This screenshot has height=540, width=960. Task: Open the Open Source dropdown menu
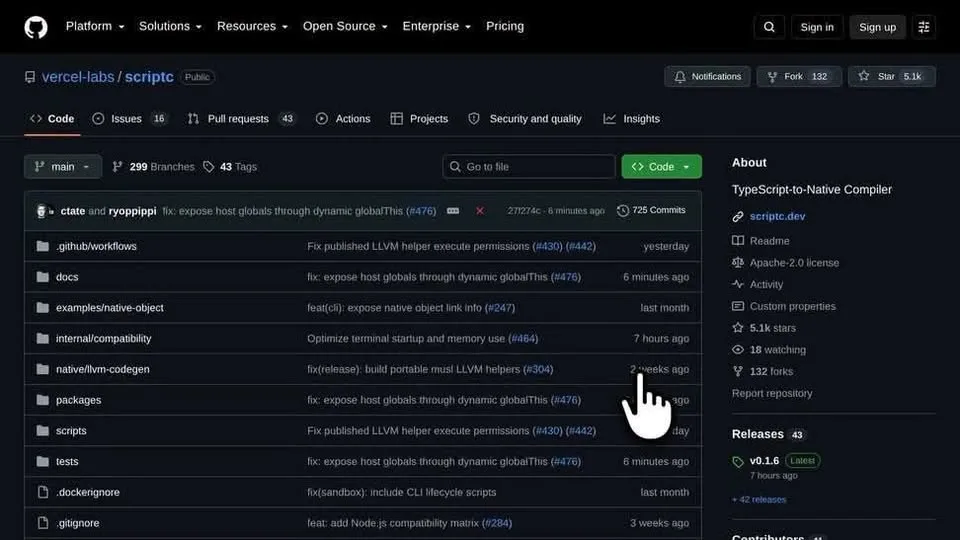tap(345, 26)
